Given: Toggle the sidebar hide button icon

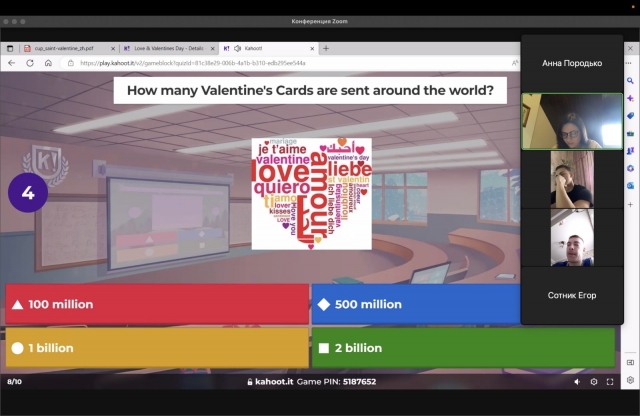Looking at the screenshot, I should 630,363.
